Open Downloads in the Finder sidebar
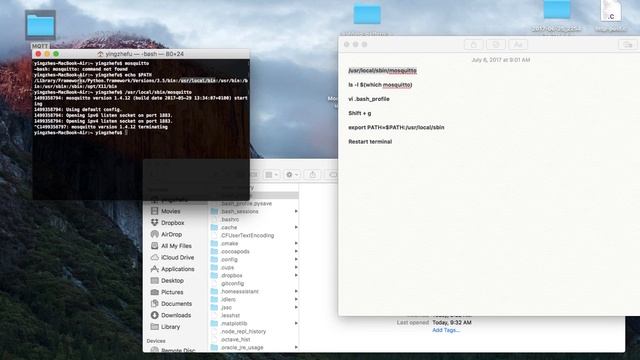The height and width of the screenshot is (360, 640). coord(176,315)
